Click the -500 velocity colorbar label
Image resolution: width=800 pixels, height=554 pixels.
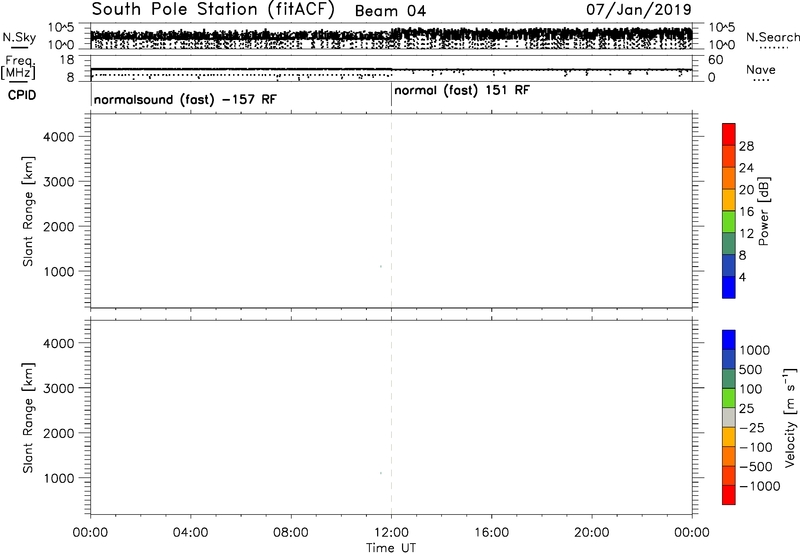[x=756, y=467]
